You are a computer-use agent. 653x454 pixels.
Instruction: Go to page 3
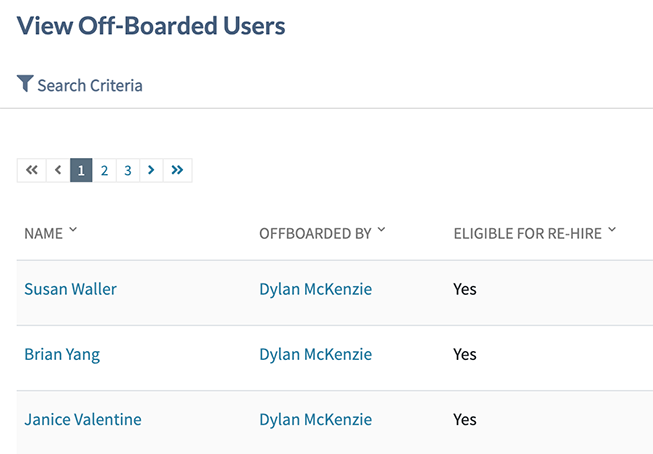tap(128, 170)
